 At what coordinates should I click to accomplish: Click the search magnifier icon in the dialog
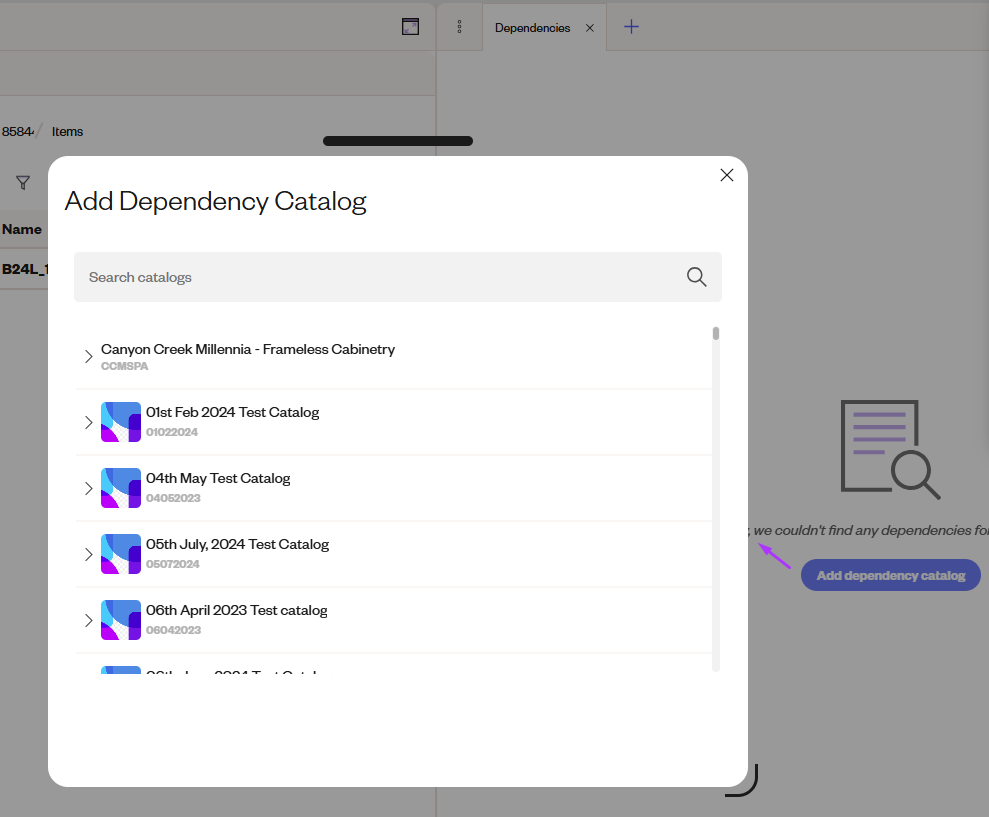pos(696,277)
